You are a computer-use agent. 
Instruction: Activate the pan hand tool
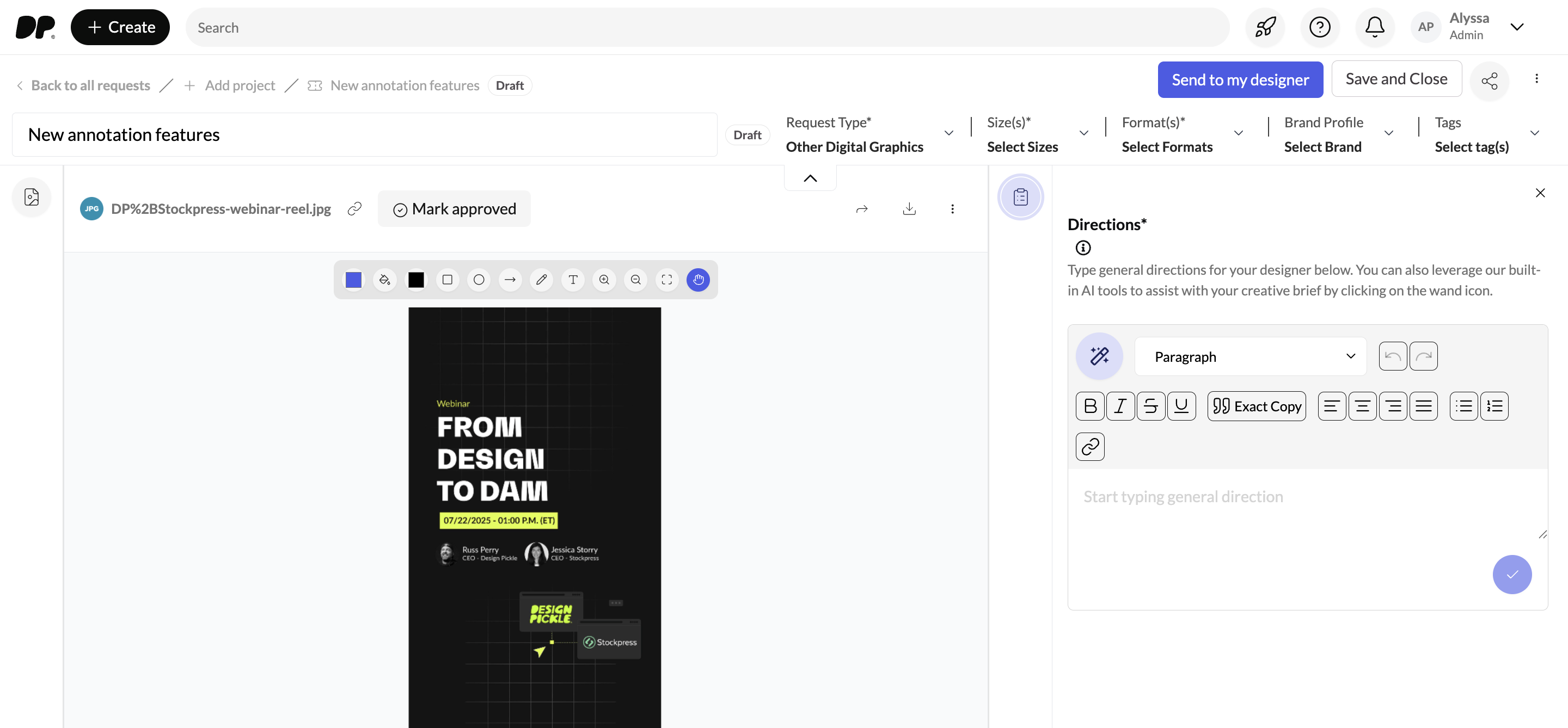[x=697, y=280]
